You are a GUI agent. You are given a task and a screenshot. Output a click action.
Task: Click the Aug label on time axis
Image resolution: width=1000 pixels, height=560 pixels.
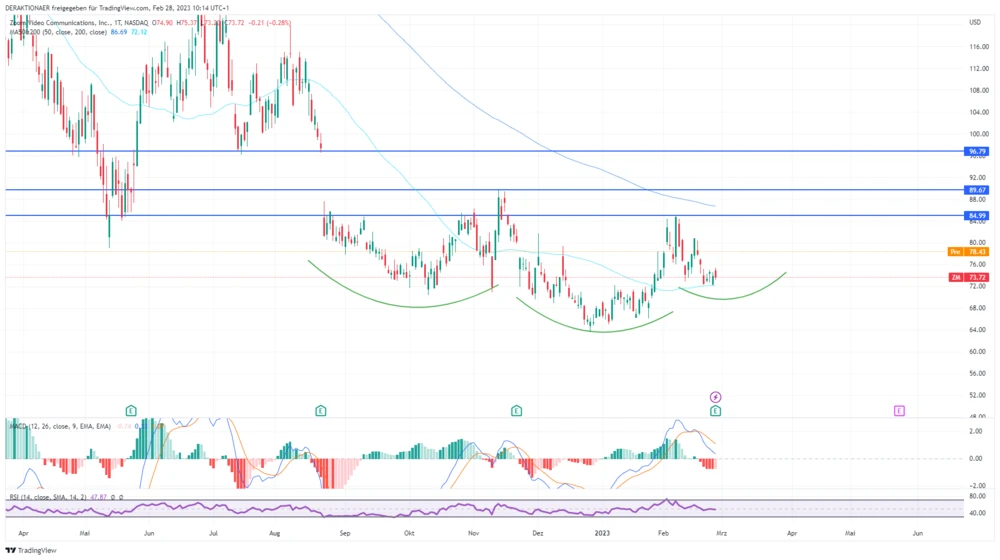(x=275, y=533)
